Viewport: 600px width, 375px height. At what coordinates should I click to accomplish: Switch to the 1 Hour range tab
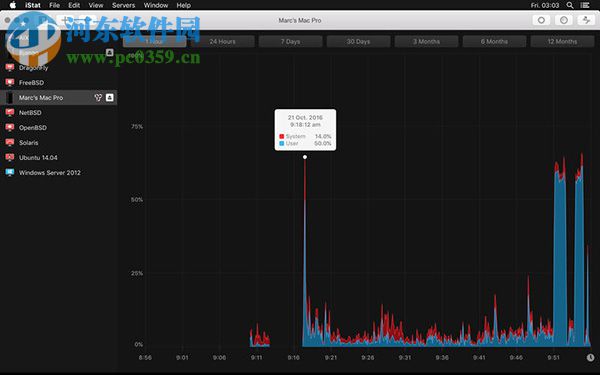155,41
